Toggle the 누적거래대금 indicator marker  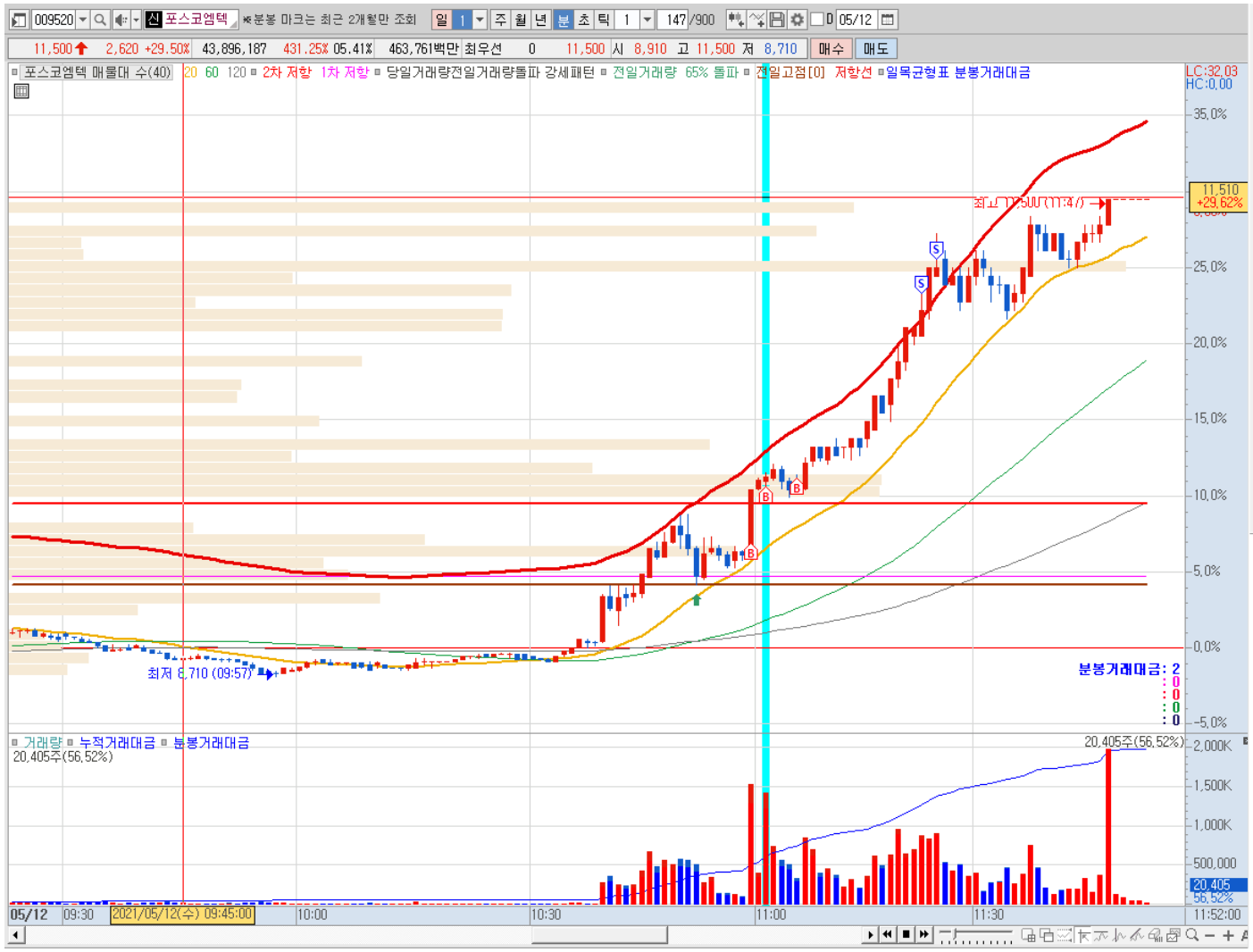point(70,742)
